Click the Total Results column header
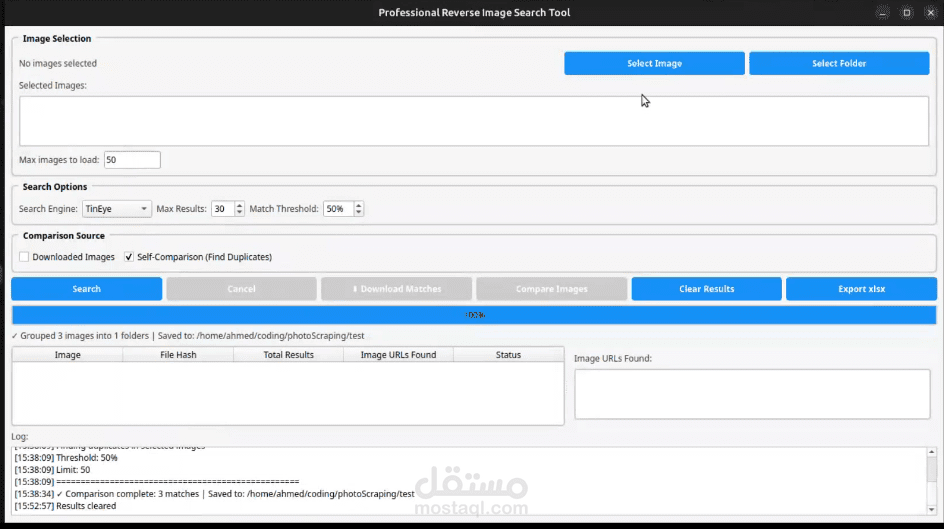Image resolution: width=944 pixels, height=529 pixels. click(x=288, y=355)
